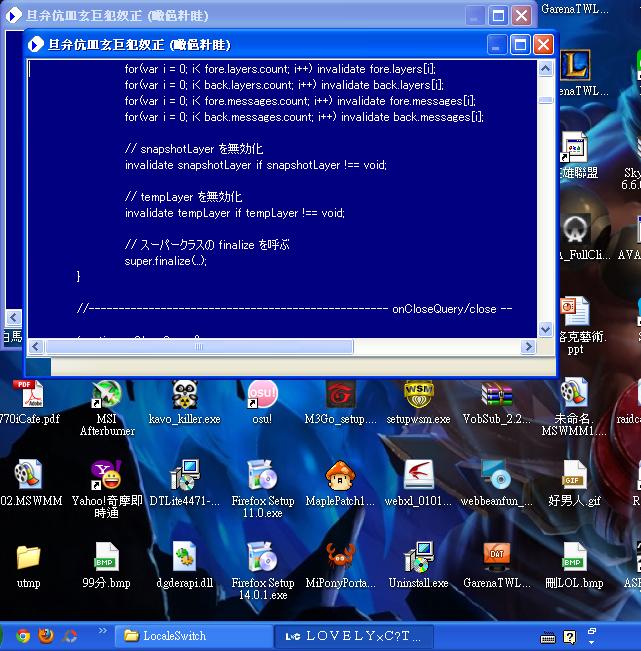
Task: Click back window's horizontal scroll left arrow
Action: pyautogui.click(x=13, y=318)
